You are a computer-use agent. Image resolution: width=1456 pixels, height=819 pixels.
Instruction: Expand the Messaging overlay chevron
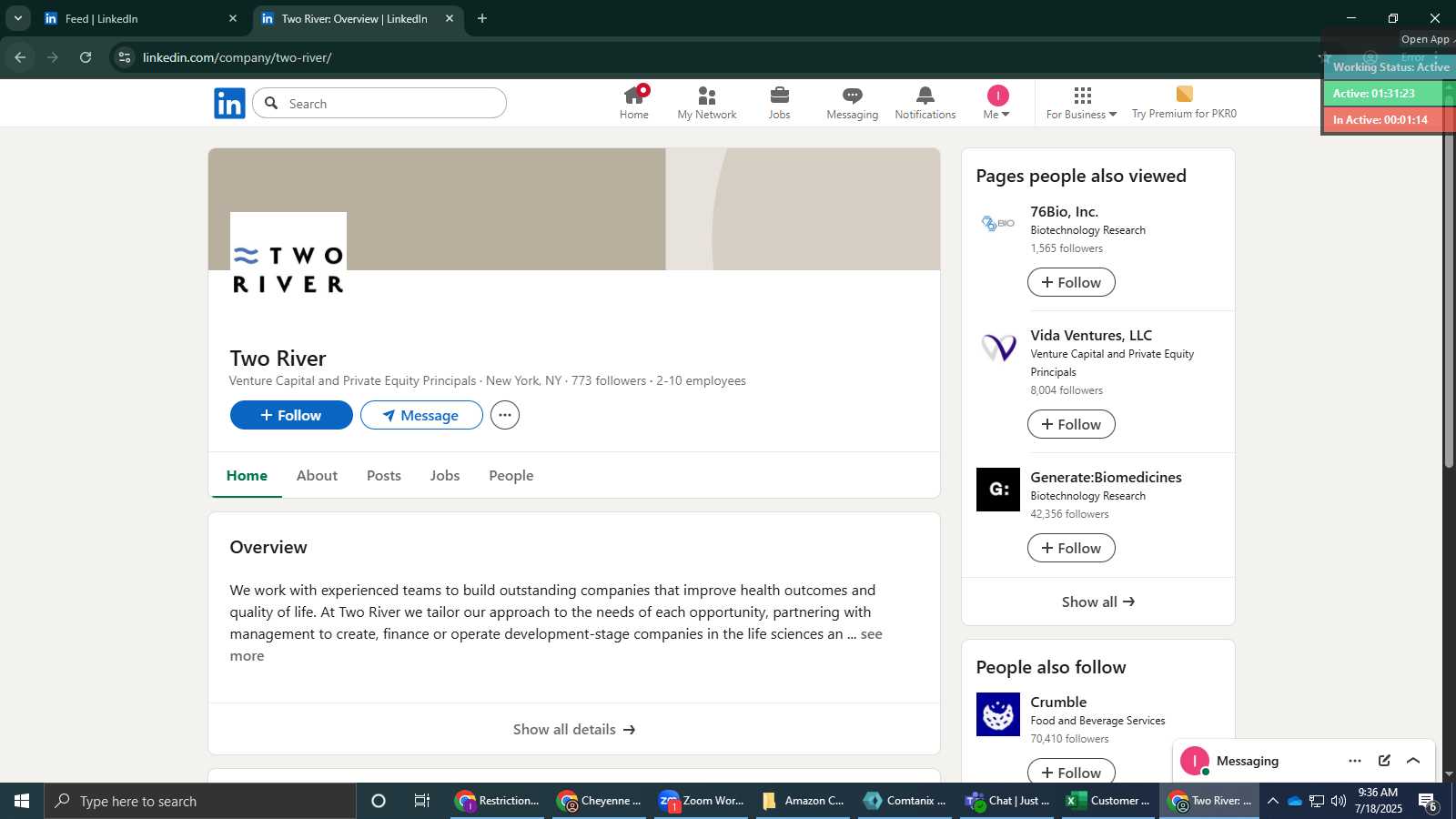click(1413, 761)
